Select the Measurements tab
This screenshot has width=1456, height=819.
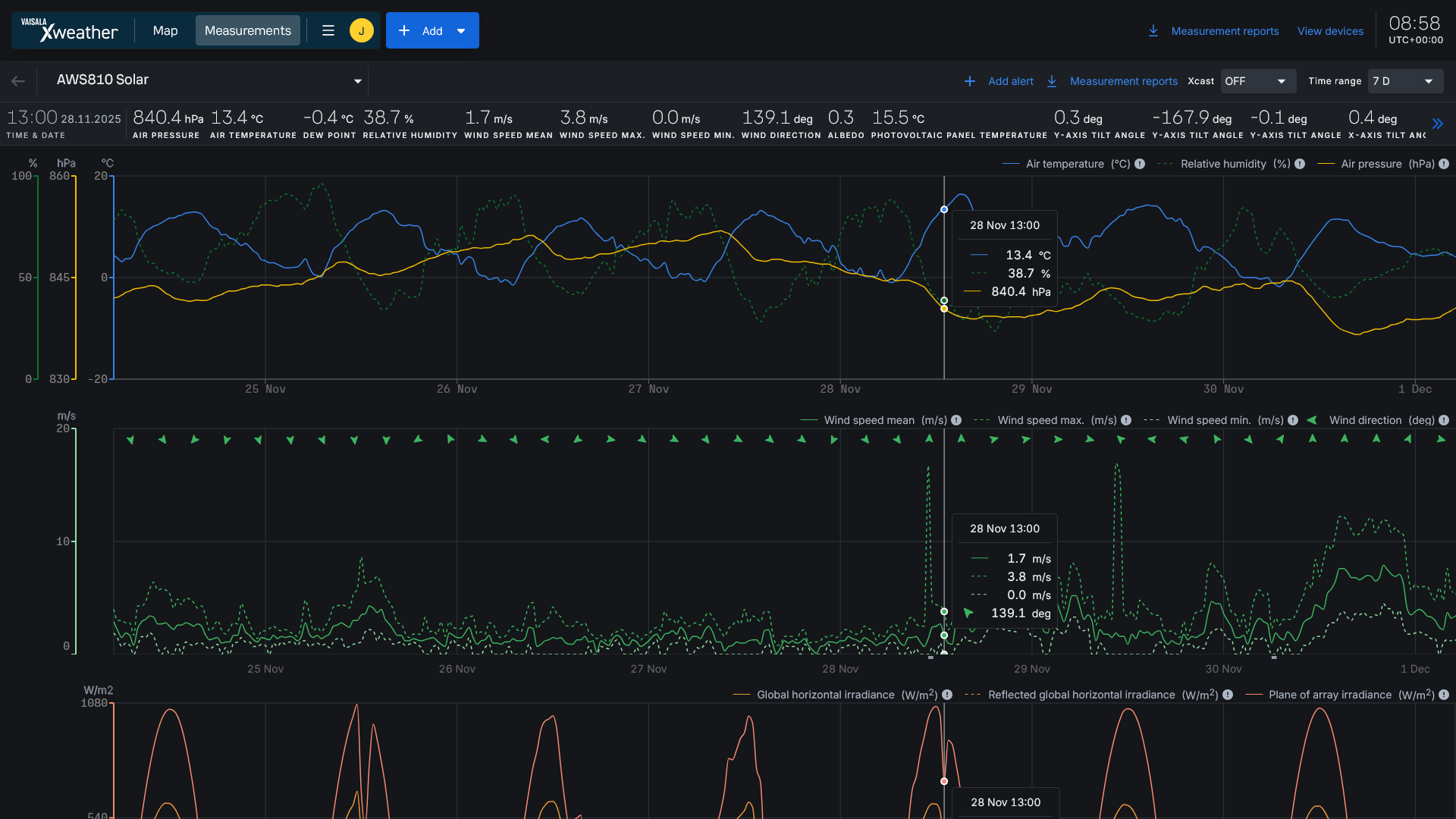click(x=247, y=30)
